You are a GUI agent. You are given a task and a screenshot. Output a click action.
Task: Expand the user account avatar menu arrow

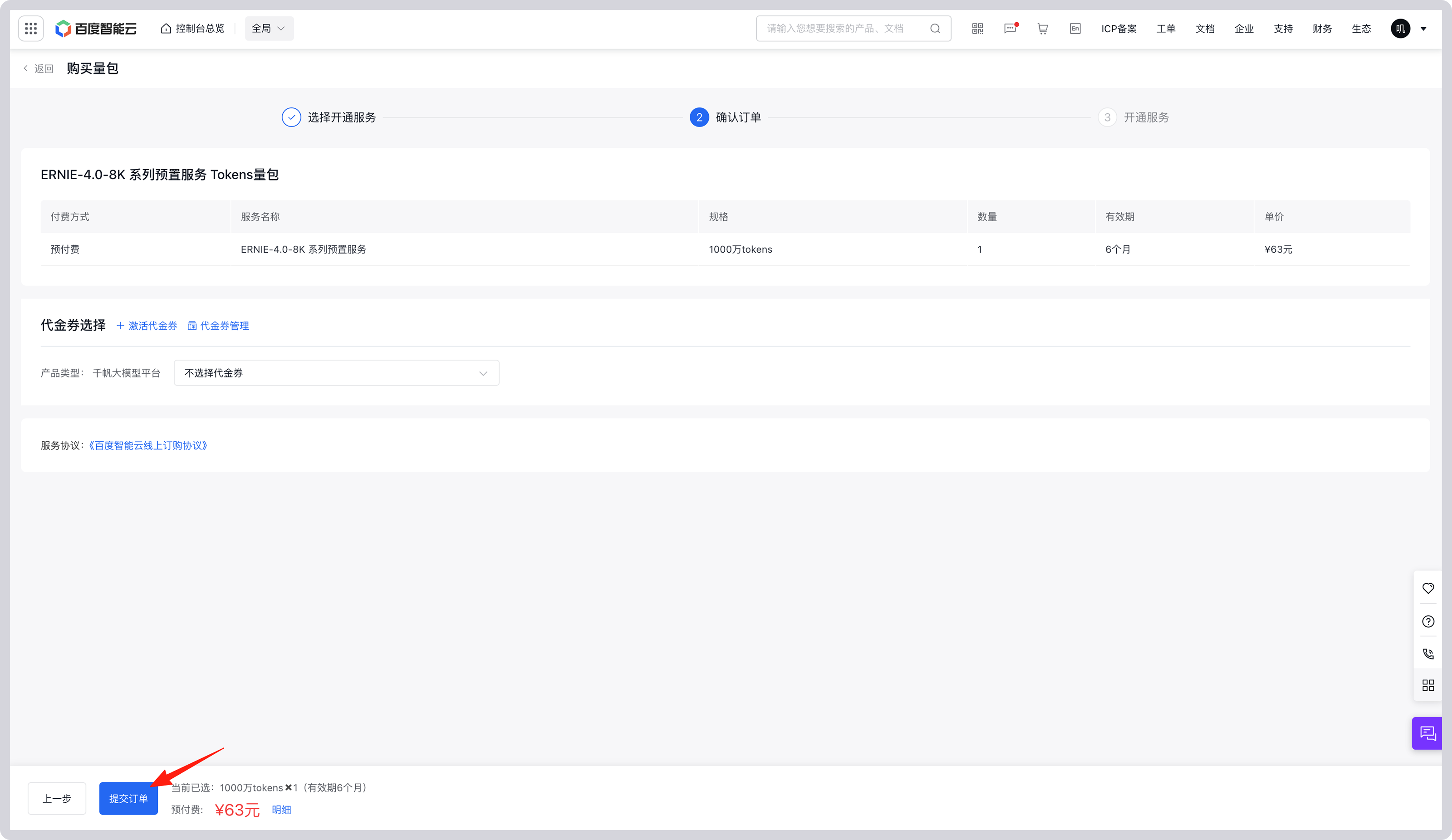click(x=1423, y=28)
